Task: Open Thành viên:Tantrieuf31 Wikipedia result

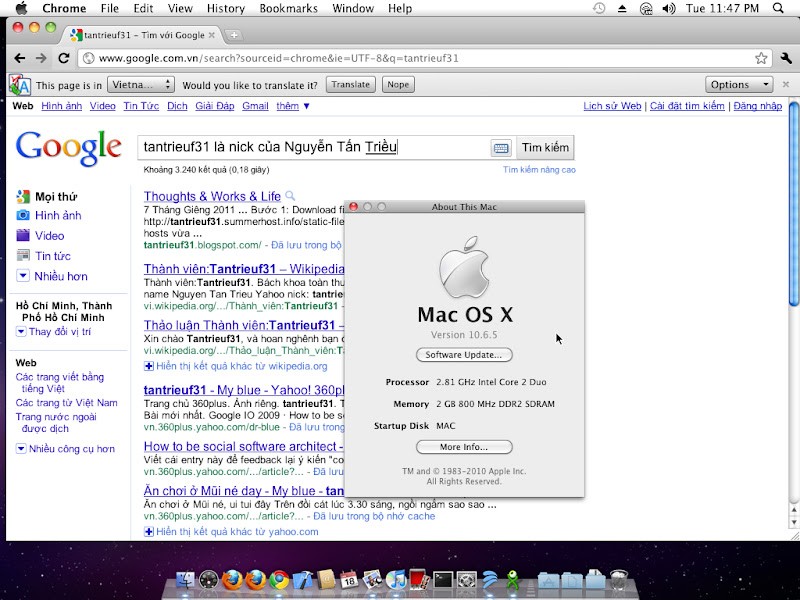Action: tap(244, 269)
